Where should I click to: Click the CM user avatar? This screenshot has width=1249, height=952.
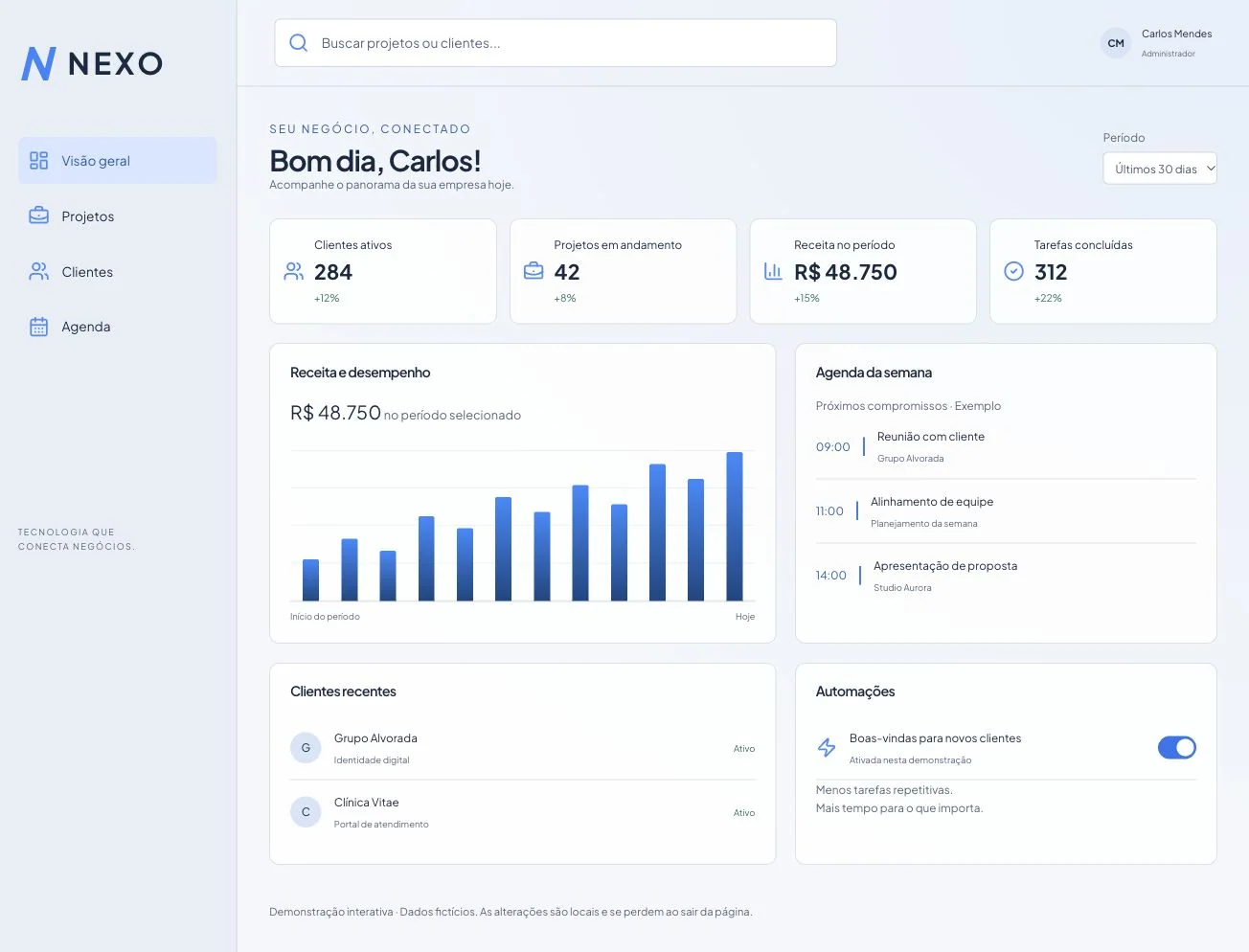click(1116, 43)
